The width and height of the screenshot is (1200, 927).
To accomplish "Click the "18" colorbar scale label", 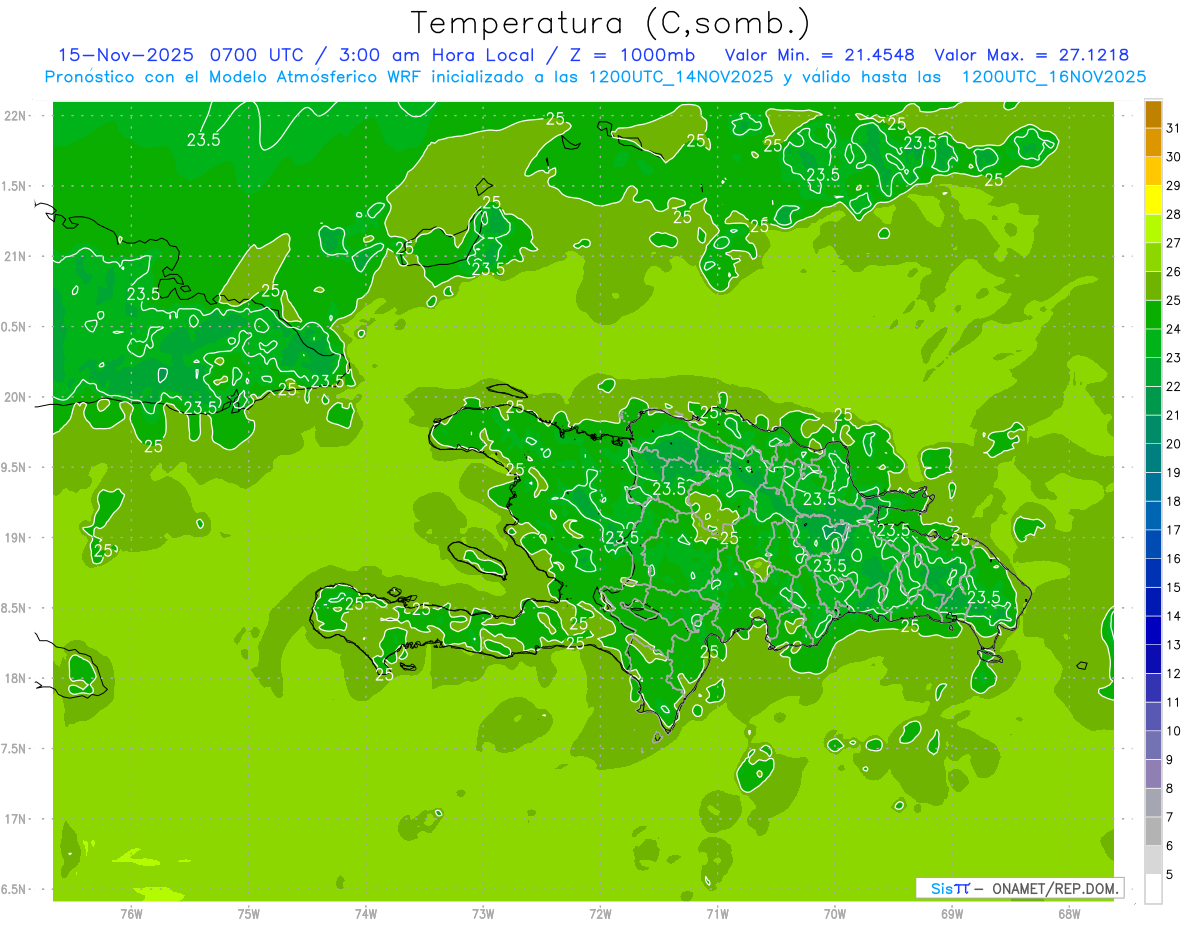I will [1174, 501].
